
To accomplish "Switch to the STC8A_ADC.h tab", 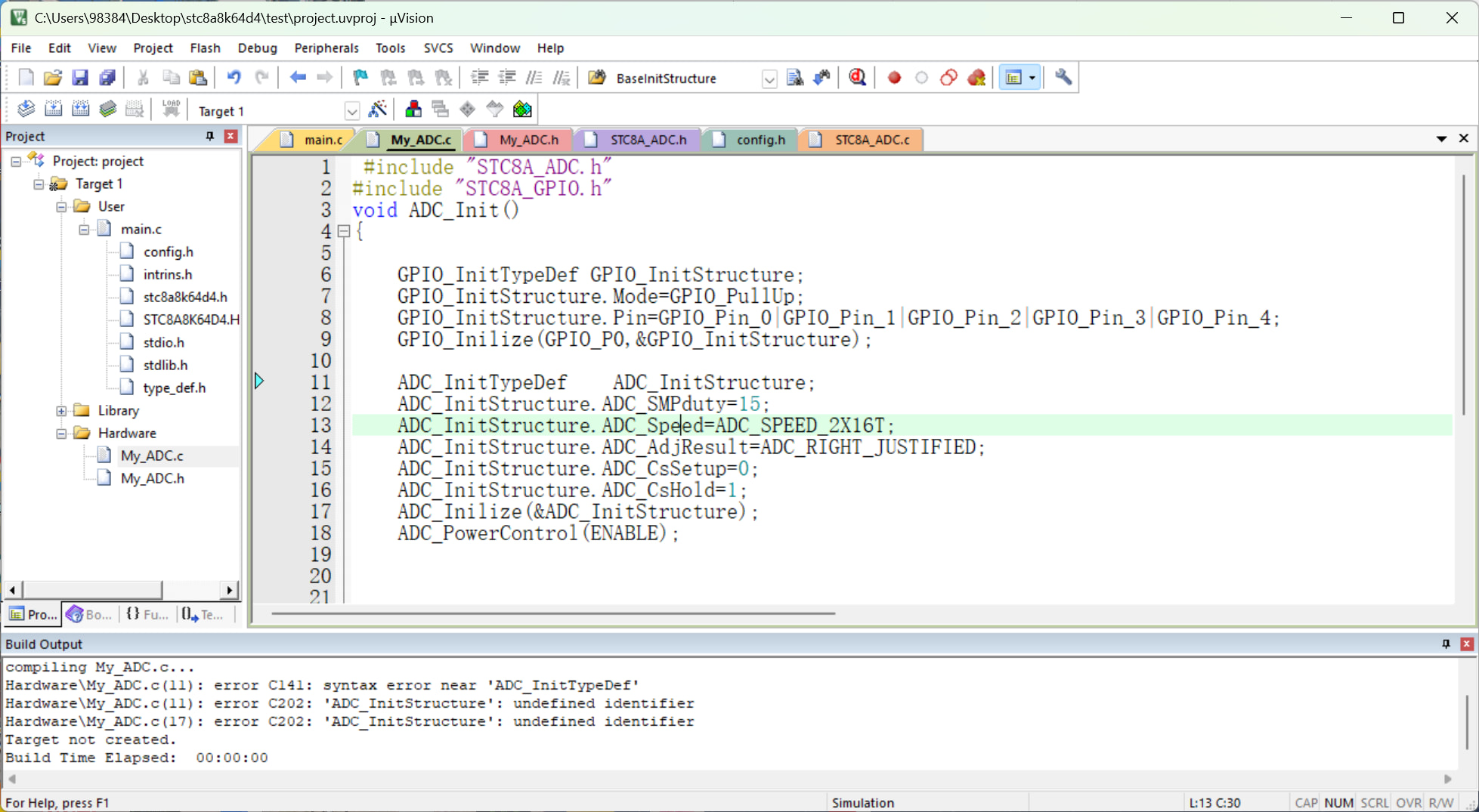I will click(647, 140).
